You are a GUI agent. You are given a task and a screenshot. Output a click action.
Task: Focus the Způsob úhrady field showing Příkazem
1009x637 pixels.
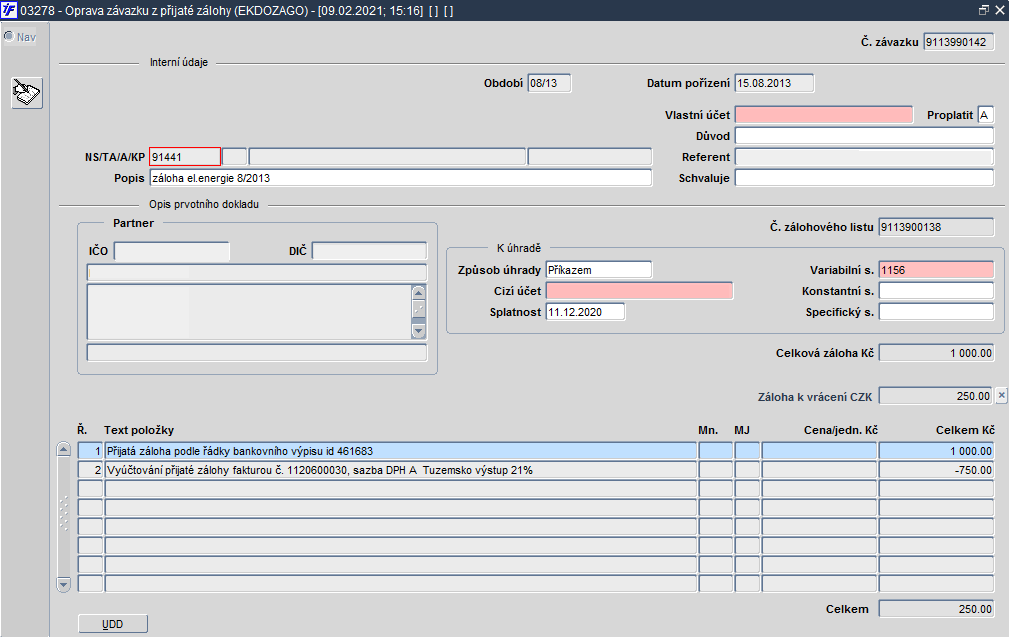tap(598, 270)
